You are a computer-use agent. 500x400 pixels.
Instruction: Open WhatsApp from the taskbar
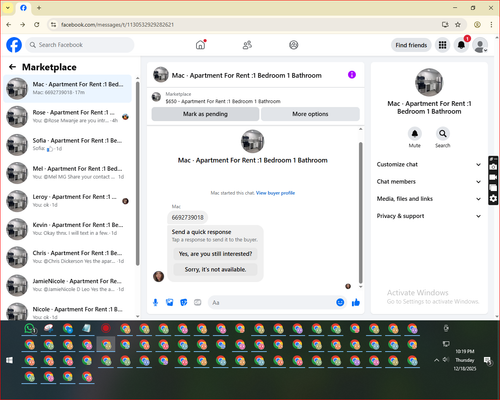point(30,329)
